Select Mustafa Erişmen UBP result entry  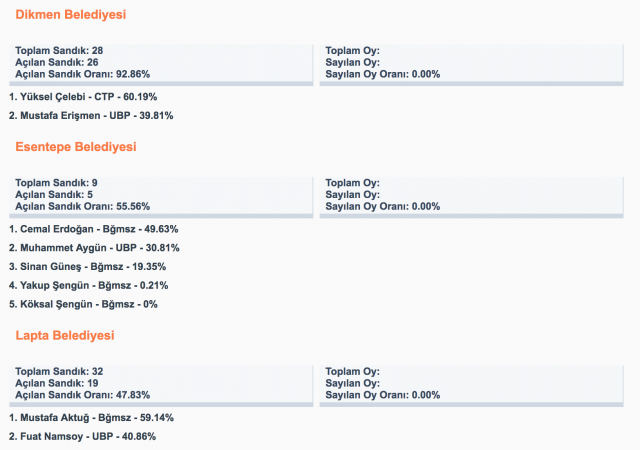click(x=90, y=116)
